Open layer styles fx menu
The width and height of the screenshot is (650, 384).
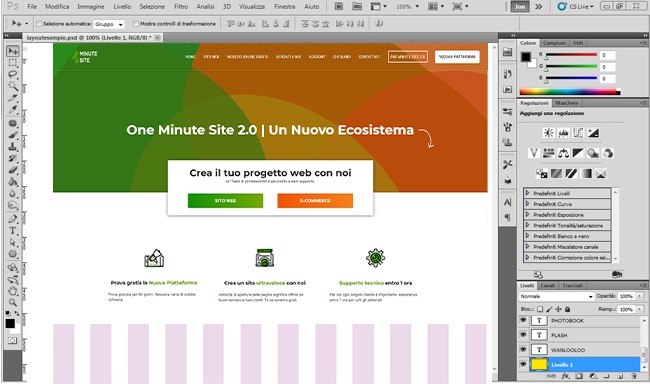click(x=565, y=376)
